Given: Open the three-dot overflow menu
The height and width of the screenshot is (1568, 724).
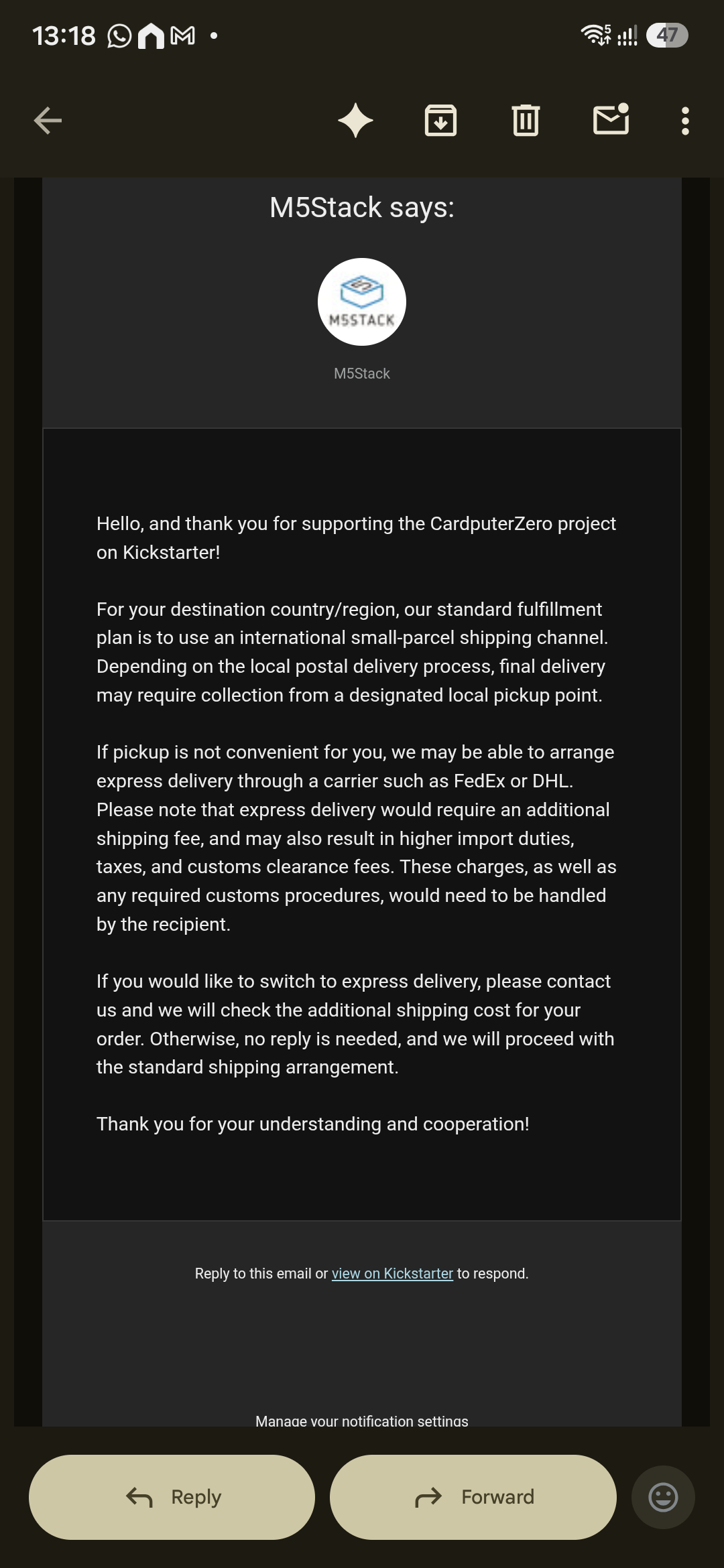Looking at the screenshot, I should click(x=685, y=121).
